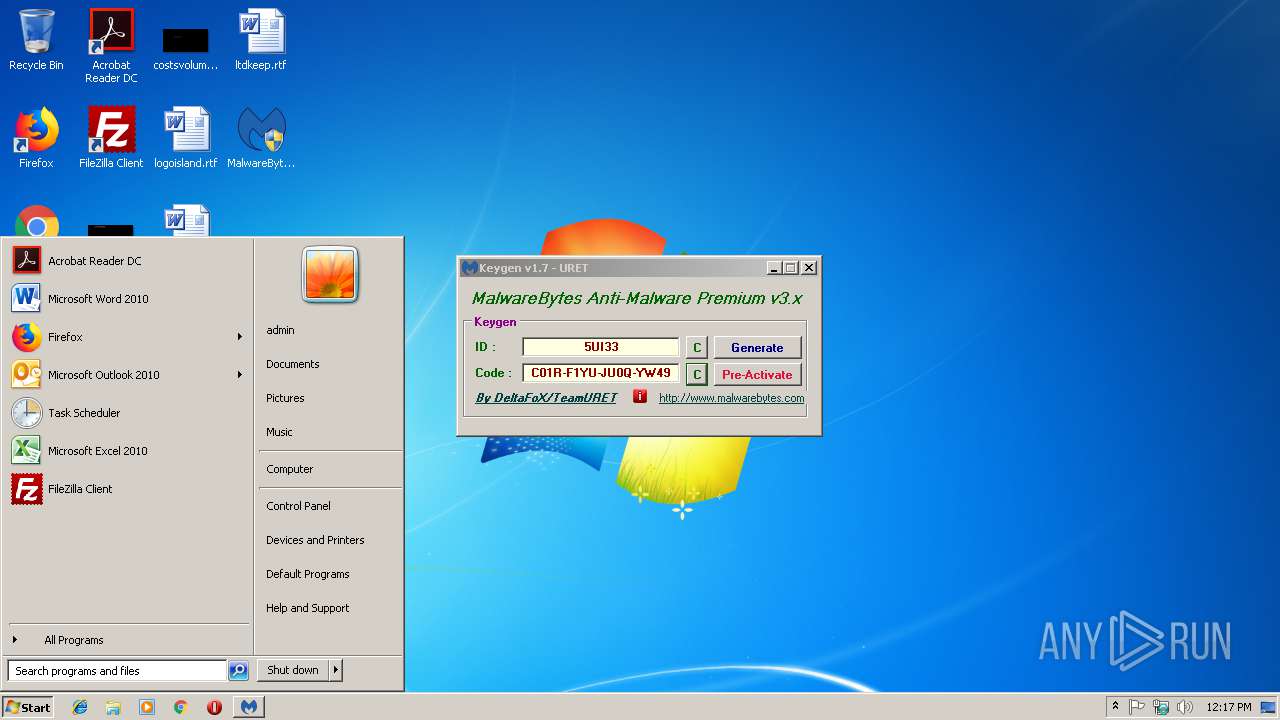Click the search magnifier button
This screenshot has height=720, width=1280.
pos(238,671)
